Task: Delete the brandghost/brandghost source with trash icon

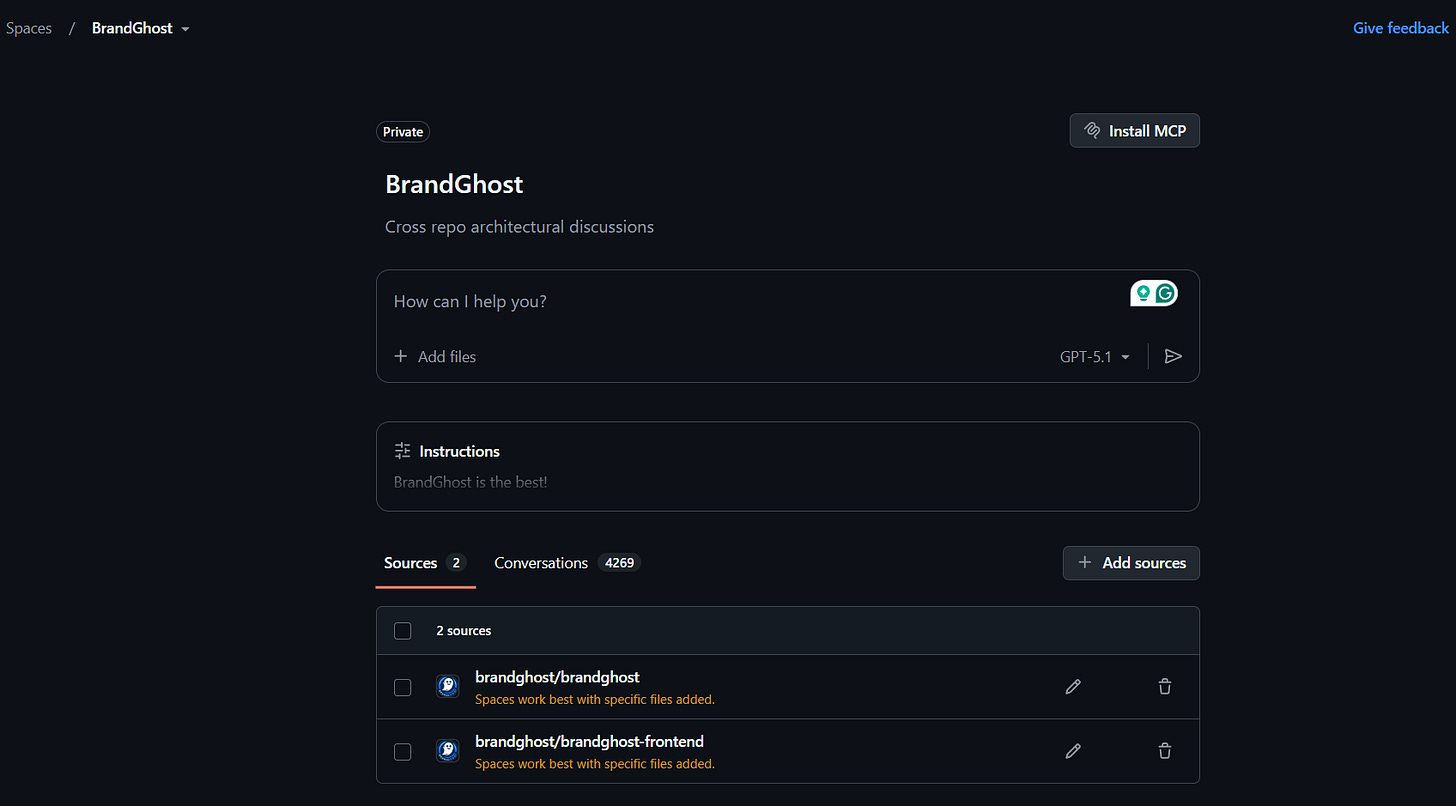Action: (1164, 687)
